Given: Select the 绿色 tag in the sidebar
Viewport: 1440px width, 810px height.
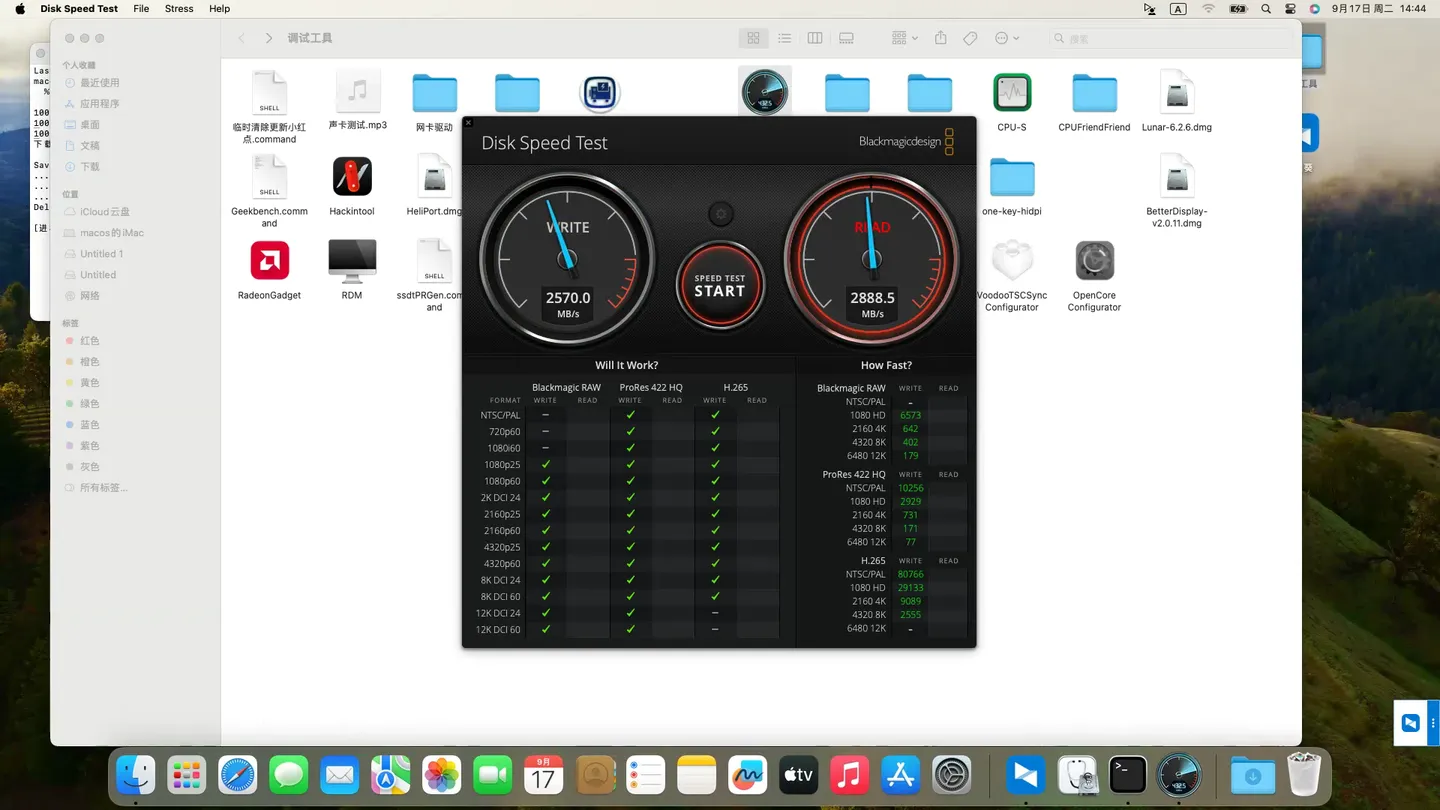Looking at the screenshot, I should click(x=89, y=403).
